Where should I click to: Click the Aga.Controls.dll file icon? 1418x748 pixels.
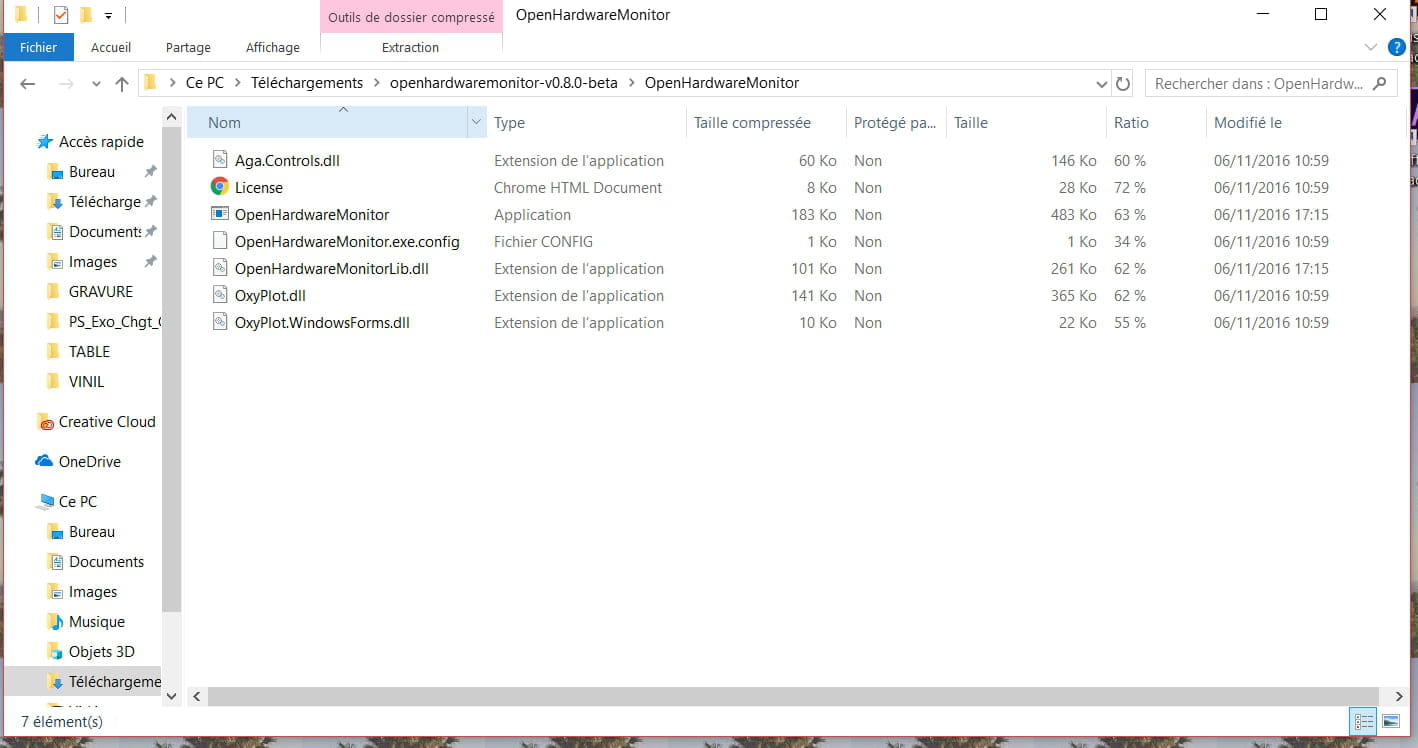[x=220, y=160]
